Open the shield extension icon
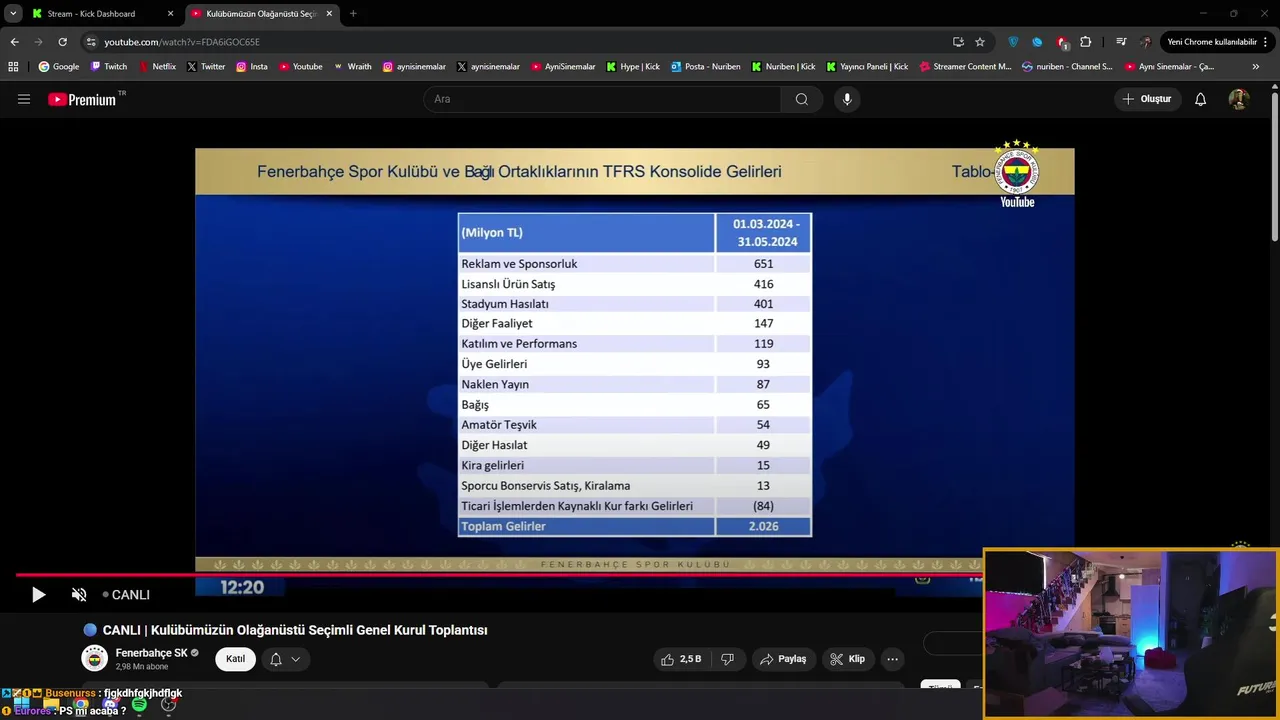Viewport: 1280px width, 720px height. point(1013,42)
